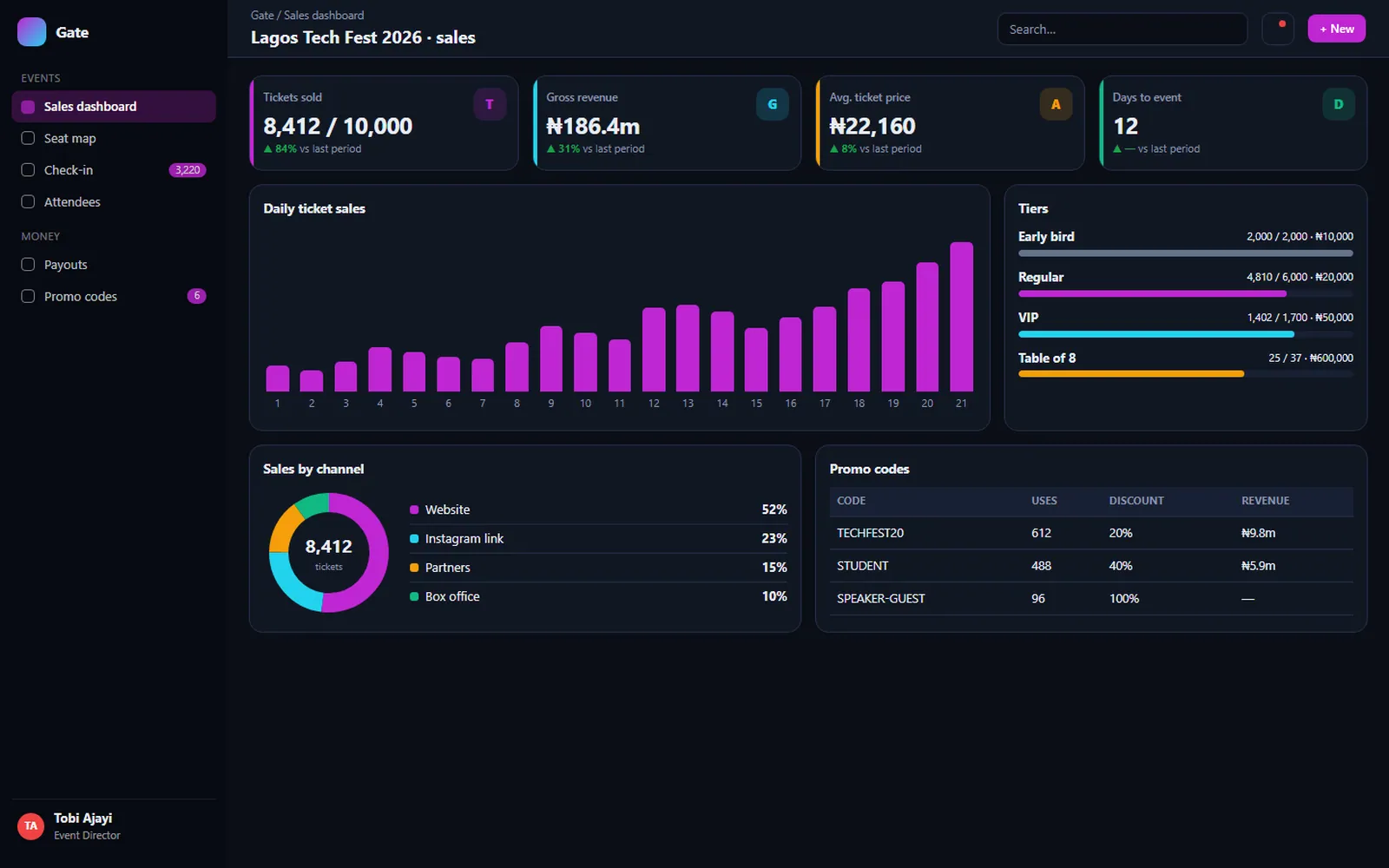Click the Regular tier progress bar

(x=1186, y=293)
